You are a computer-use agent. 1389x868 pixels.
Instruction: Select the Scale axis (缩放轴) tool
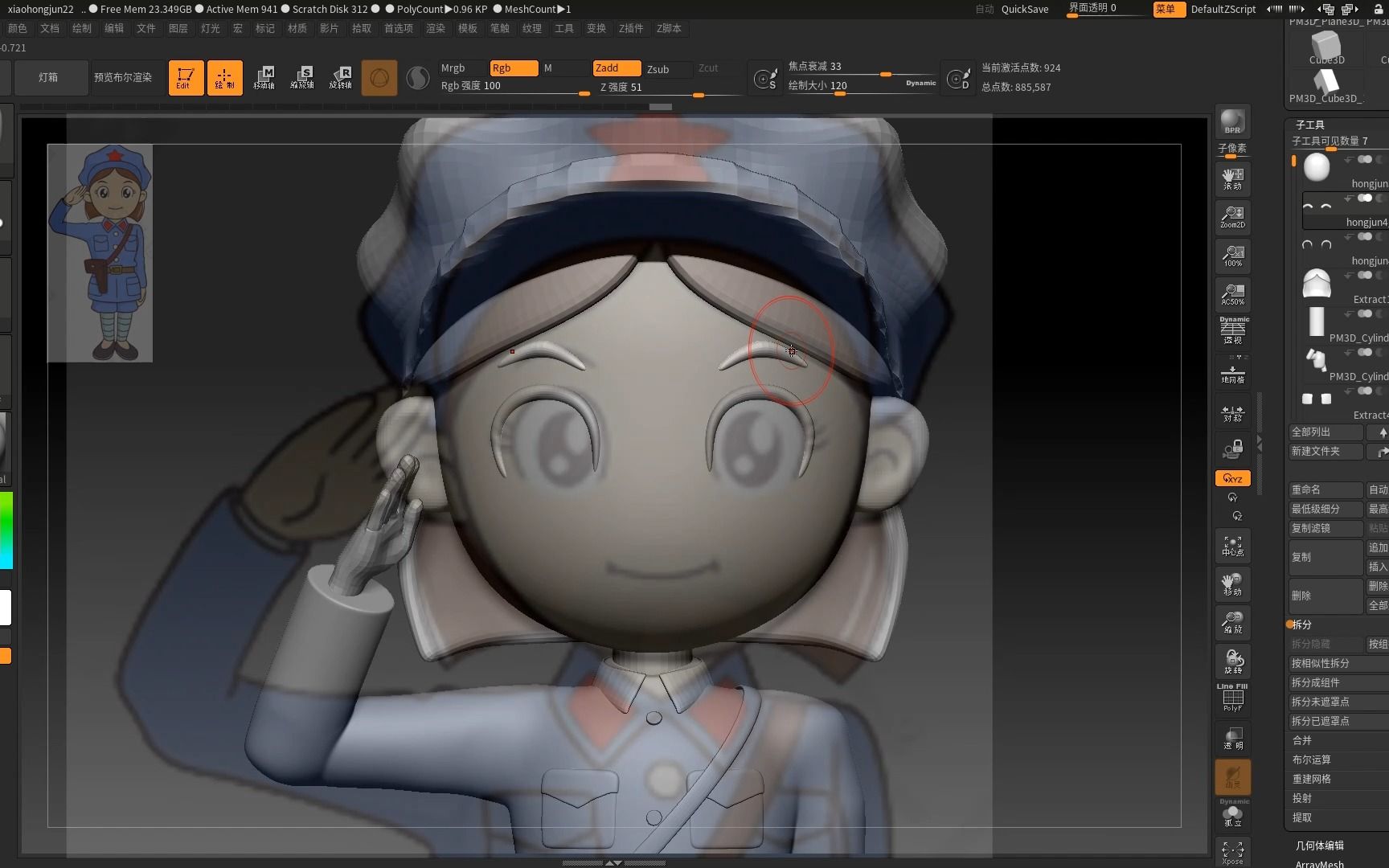[x=302, y=78]
